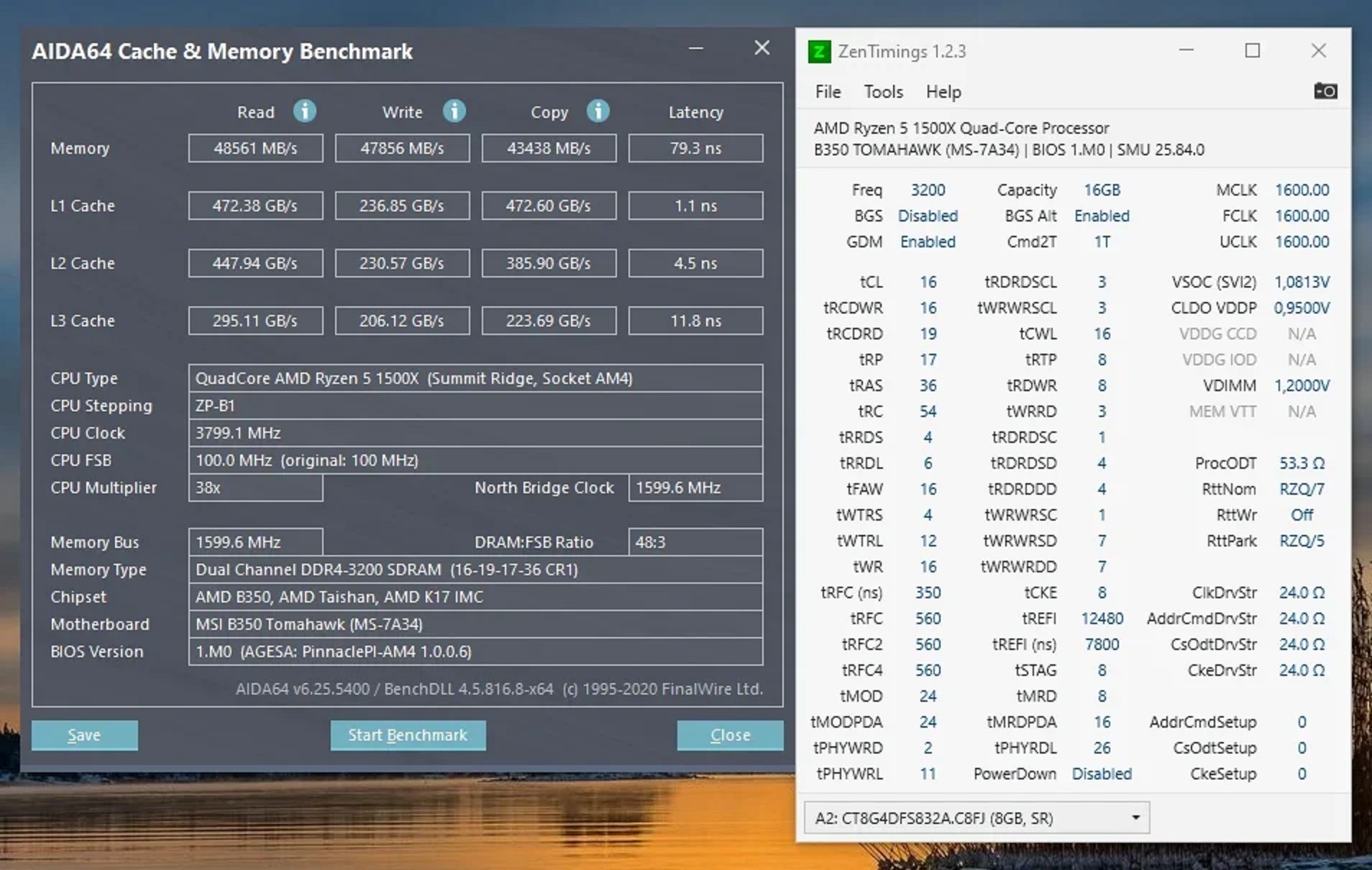1372x870 pixels.
Task: Click the tREFI value 12480
Action: pos(1102,618)
